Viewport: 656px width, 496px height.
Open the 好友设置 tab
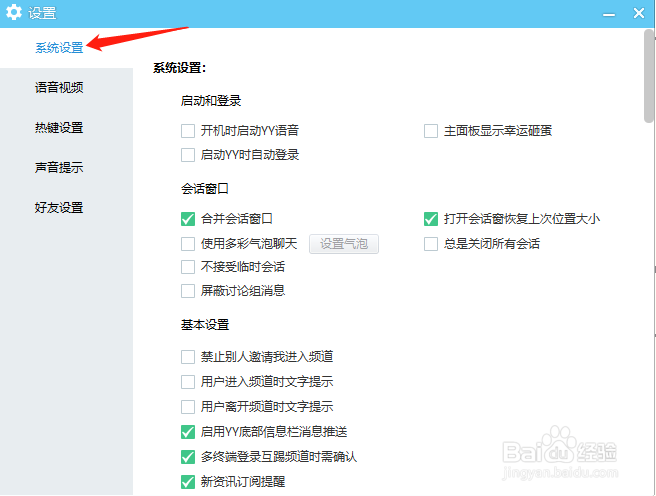pos(59,207)
